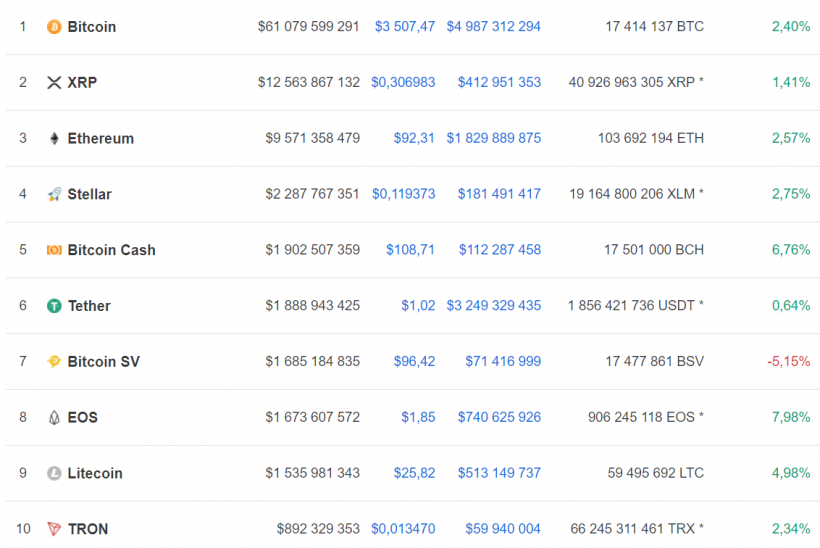Click the red TRON logo icon
Screen dimensions: 820x548
click(x=54, y=529)
